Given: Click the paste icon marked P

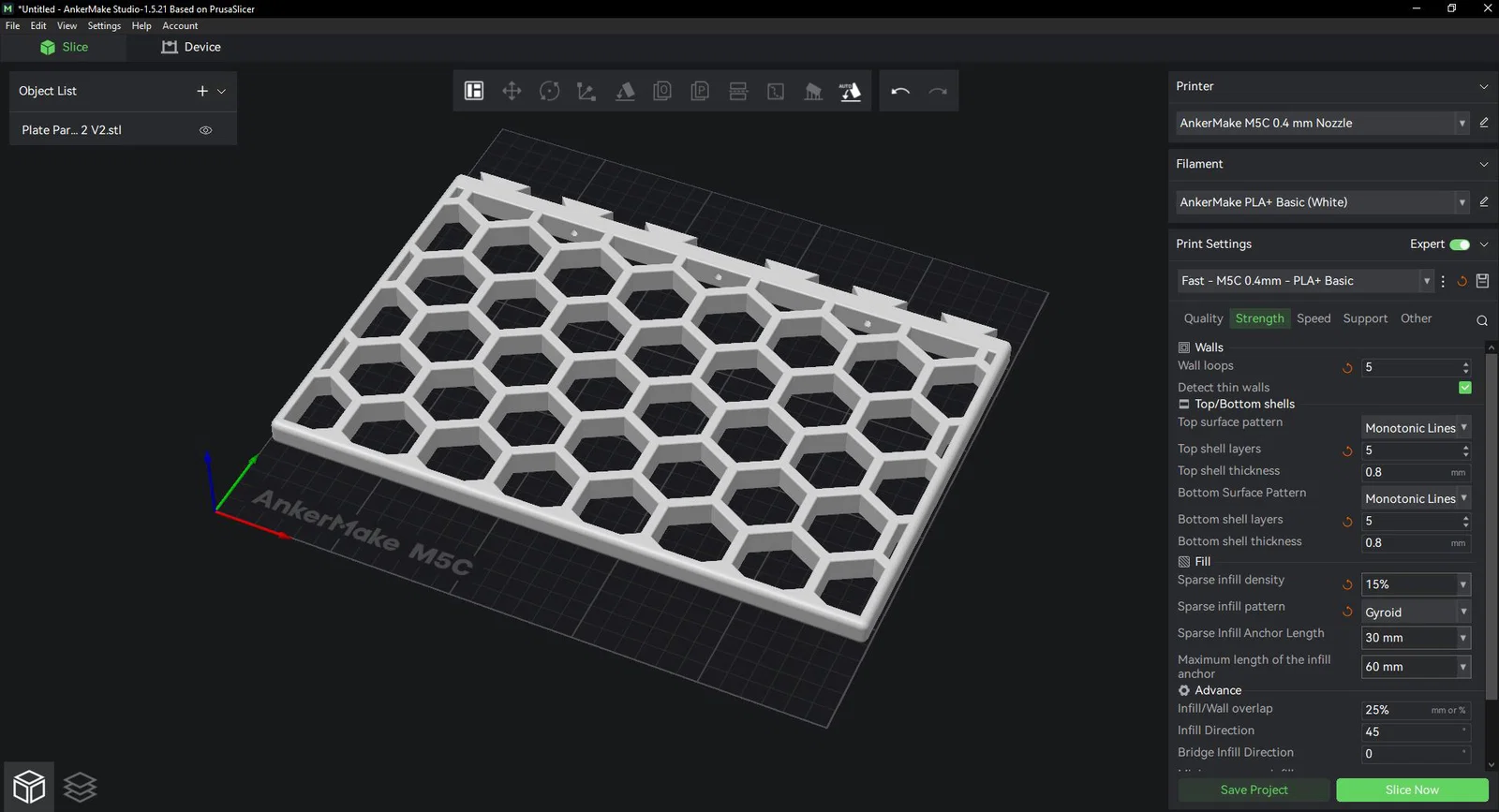Looking at the screenshot, I should click(x=700, y=91).
